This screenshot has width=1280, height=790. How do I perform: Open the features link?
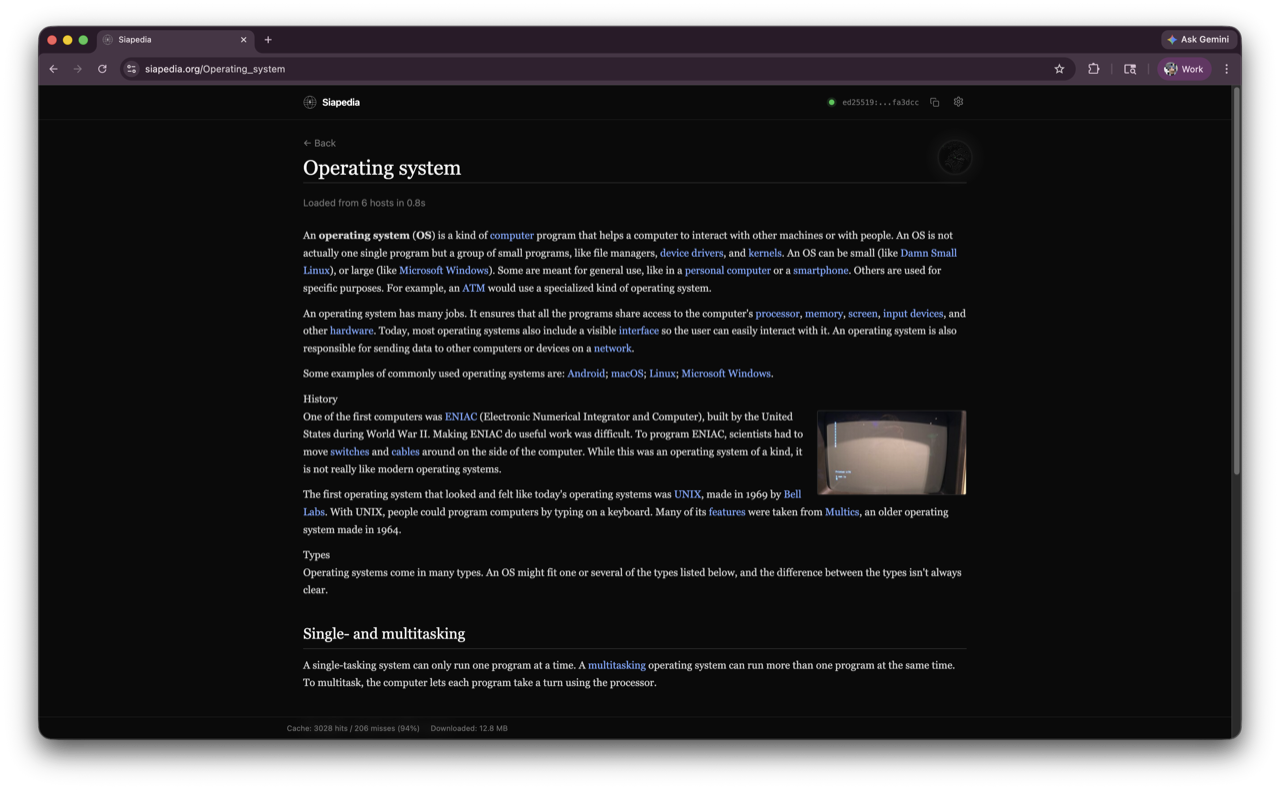click(727, 512)
